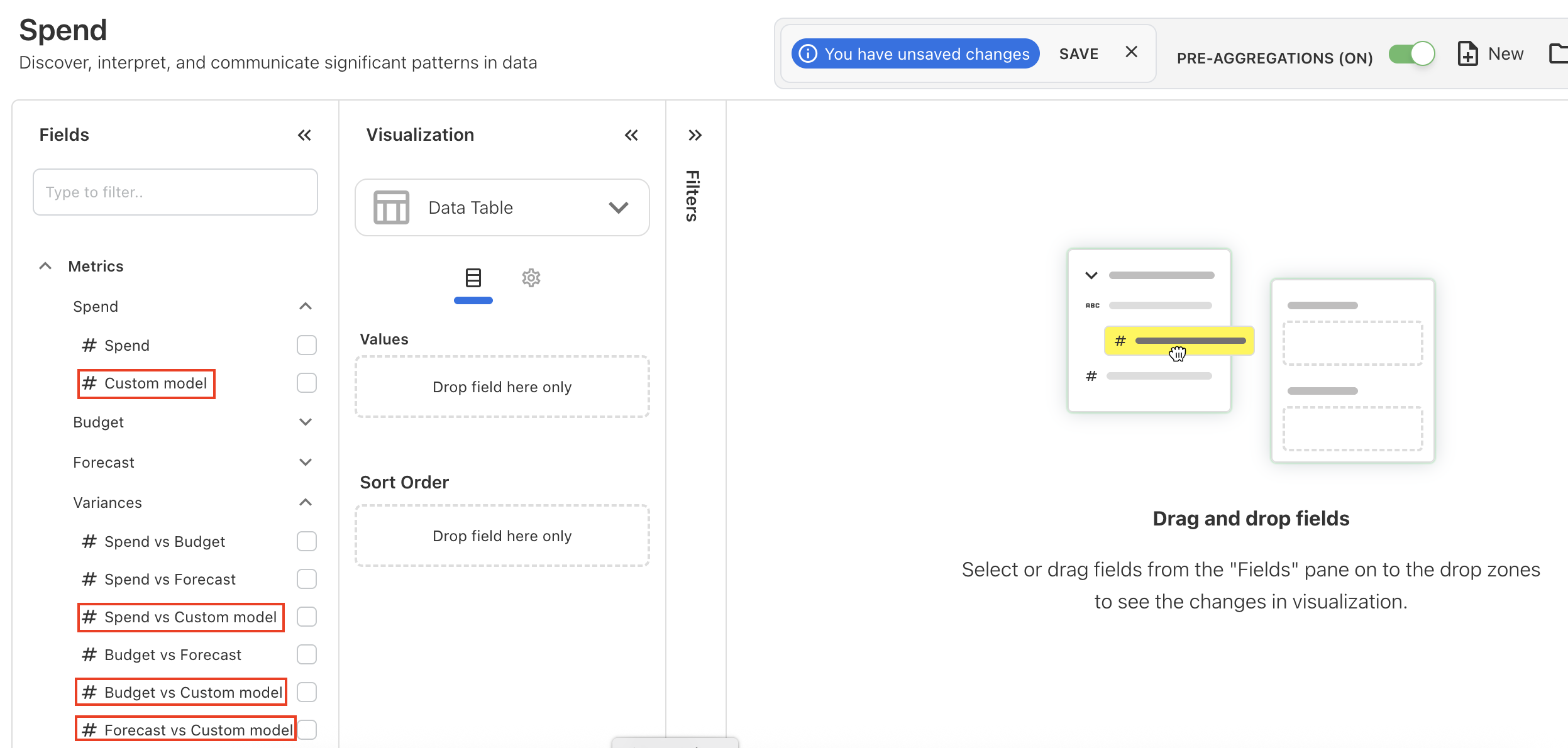Image resolution: width=1568 pixels, height=748 pixels.
Task: Click the New report icon
Action: (1468, 54)
